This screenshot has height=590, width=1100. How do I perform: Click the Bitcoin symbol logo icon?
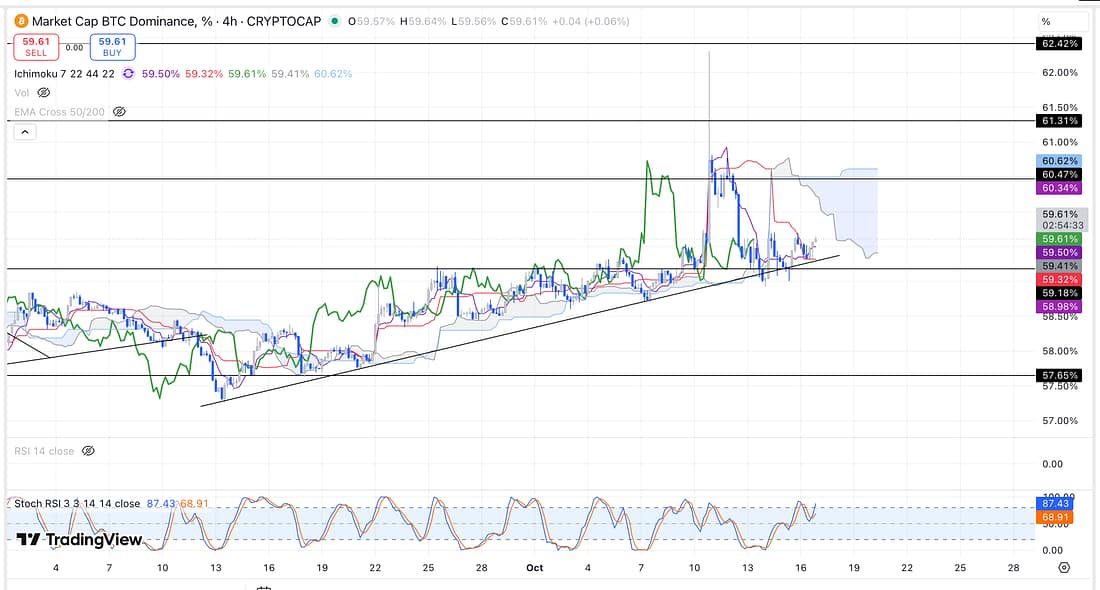tap(19, 21)
